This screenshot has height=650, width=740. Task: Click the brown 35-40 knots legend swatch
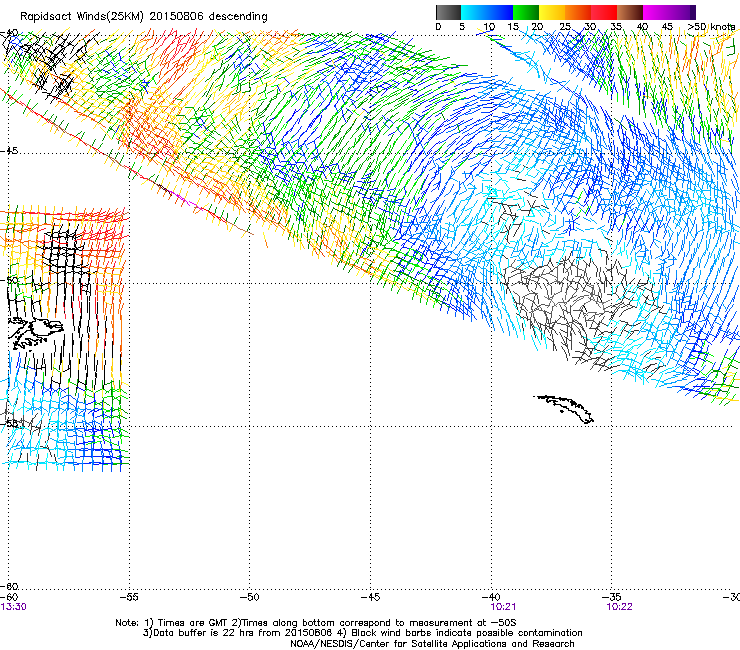(x=630, y=12)
